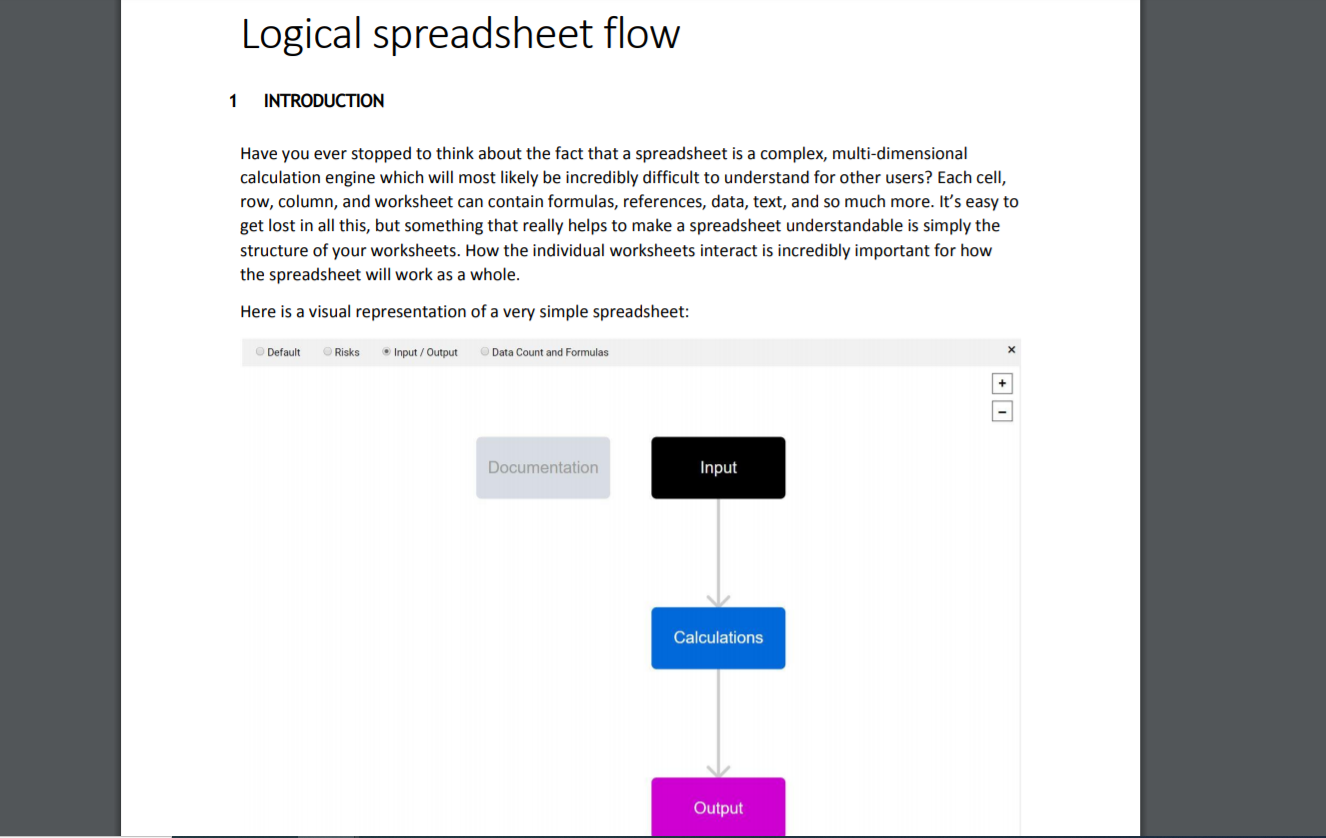The width and height of the screenshot is (1326, 838).
Task: Zoom out with the minus icon
Action: (1002, 411)
